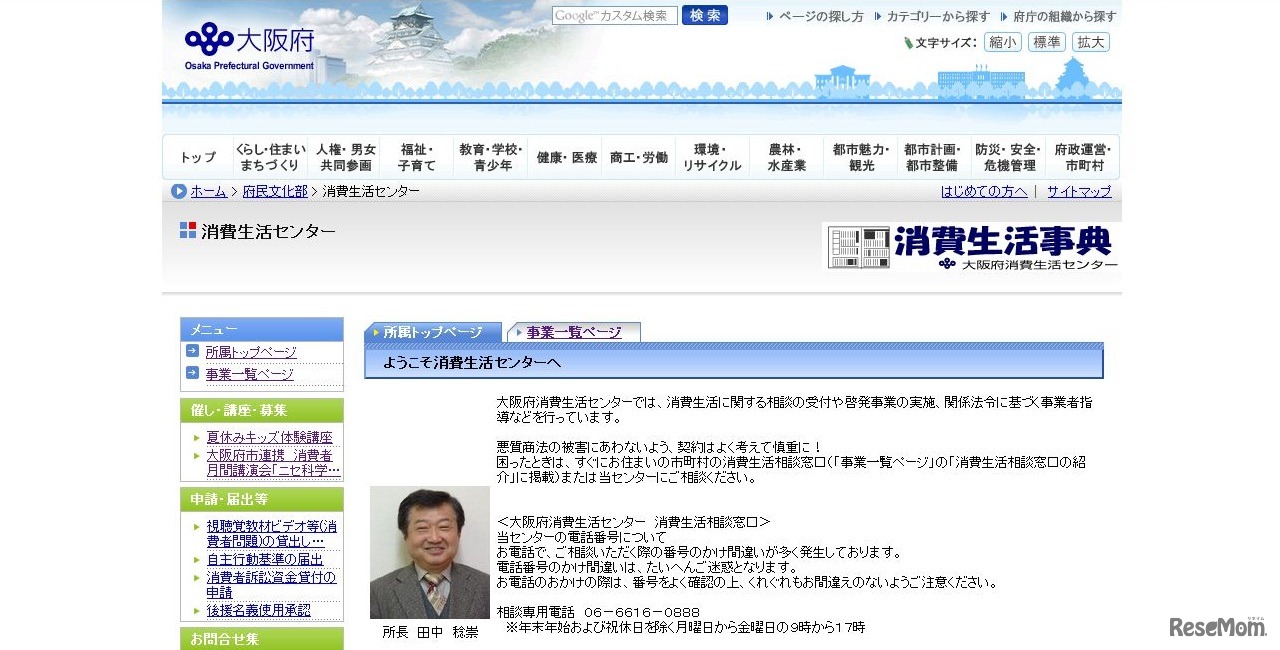The image size is (1280, 650).
Task: Go to ホーム breadcrumb link
Action: tap(208, 191)
